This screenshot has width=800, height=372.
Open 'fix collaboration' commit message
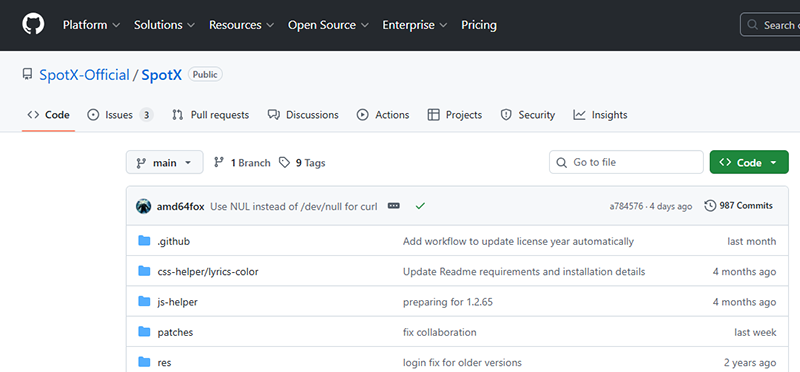(440, 333)
